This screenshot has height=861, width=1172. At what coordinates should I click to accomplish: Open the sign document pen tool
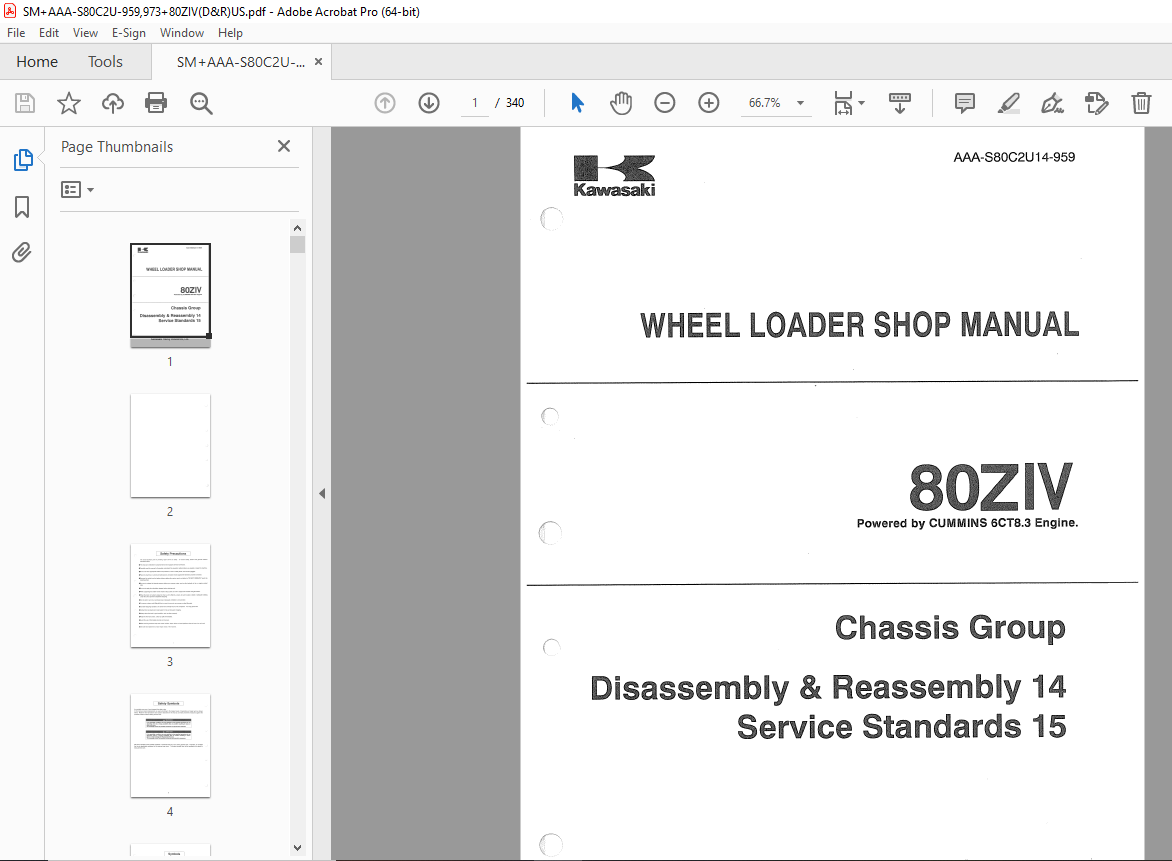click(1052, 103)
